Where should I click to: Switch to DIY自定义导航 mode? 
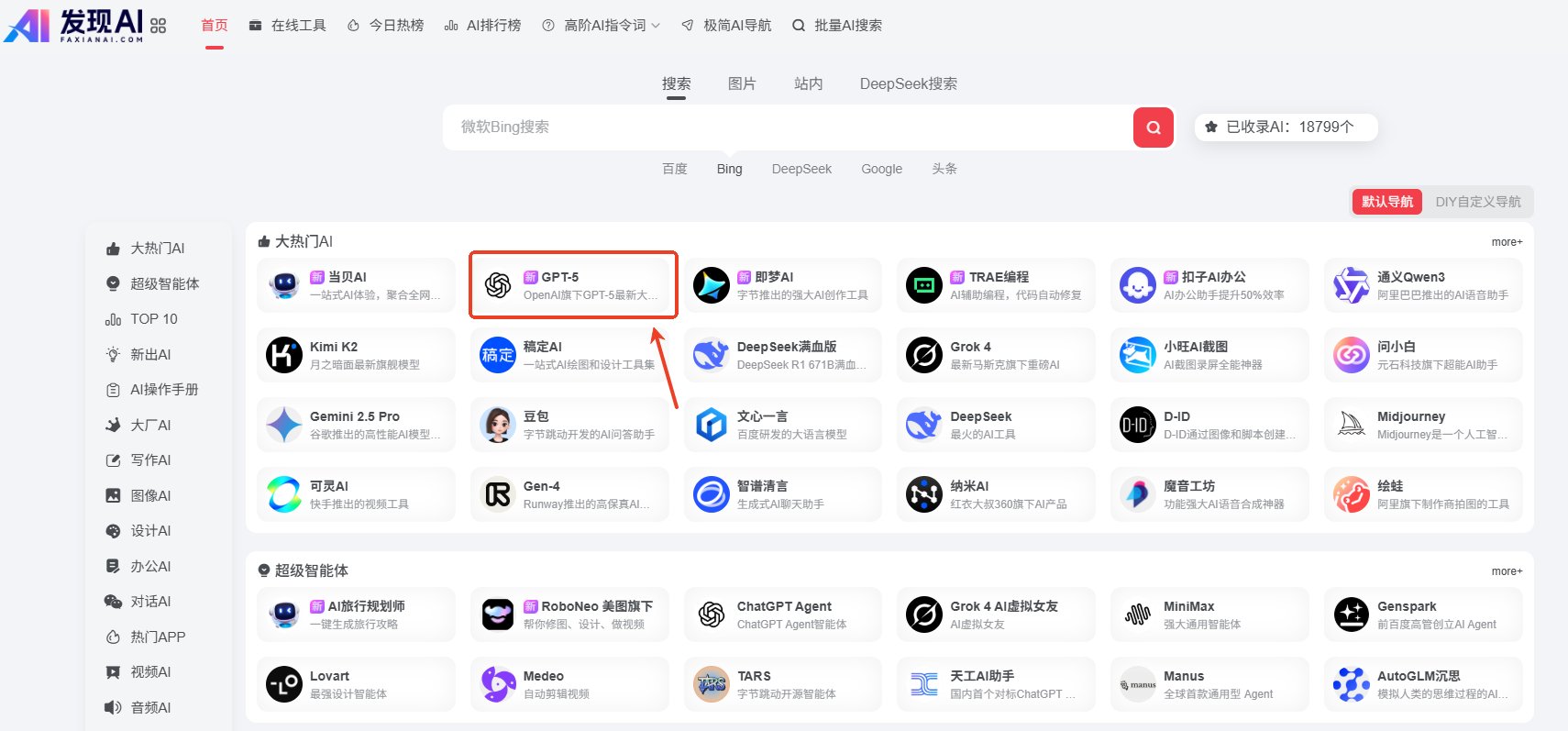(1478, 202)
